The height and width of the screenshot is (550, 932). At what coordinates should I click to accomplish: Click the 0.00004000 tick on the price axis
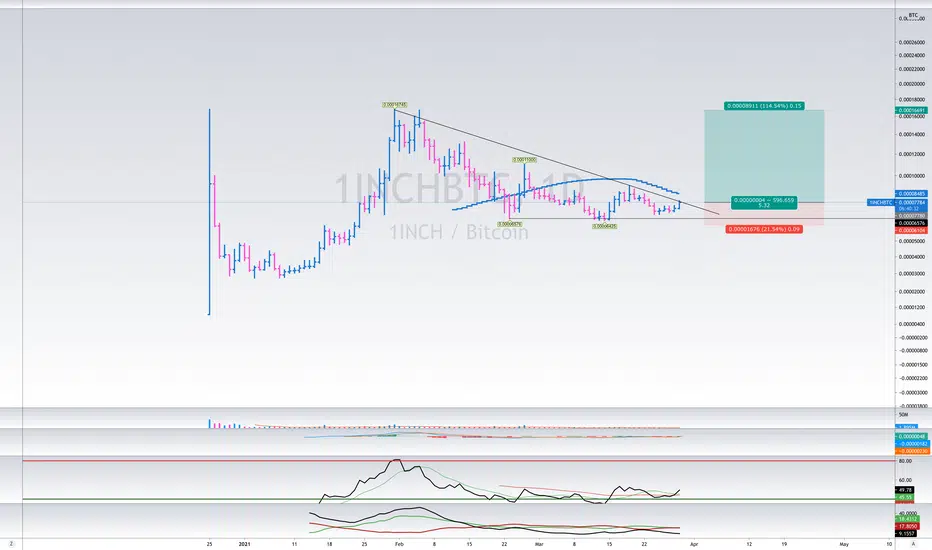912,257
